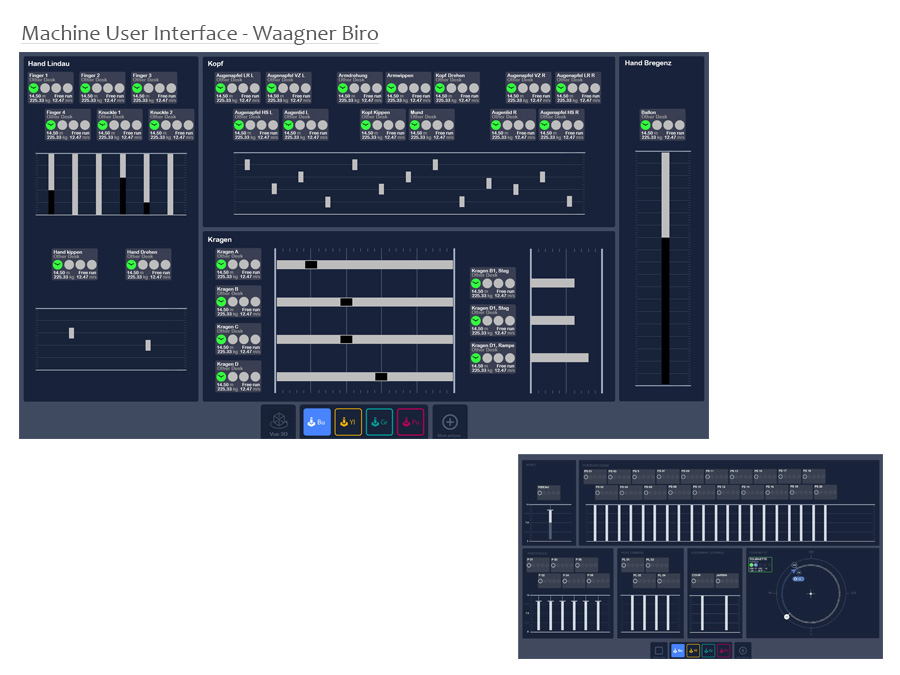
Task: Click green status icon on Ballon card
Action: point(646,126)
